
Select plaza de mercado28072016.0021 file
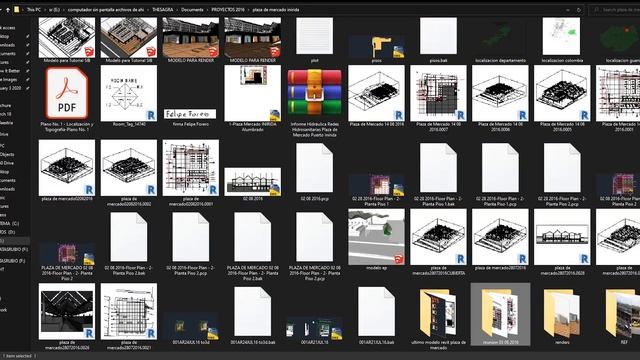coord(129,311)
